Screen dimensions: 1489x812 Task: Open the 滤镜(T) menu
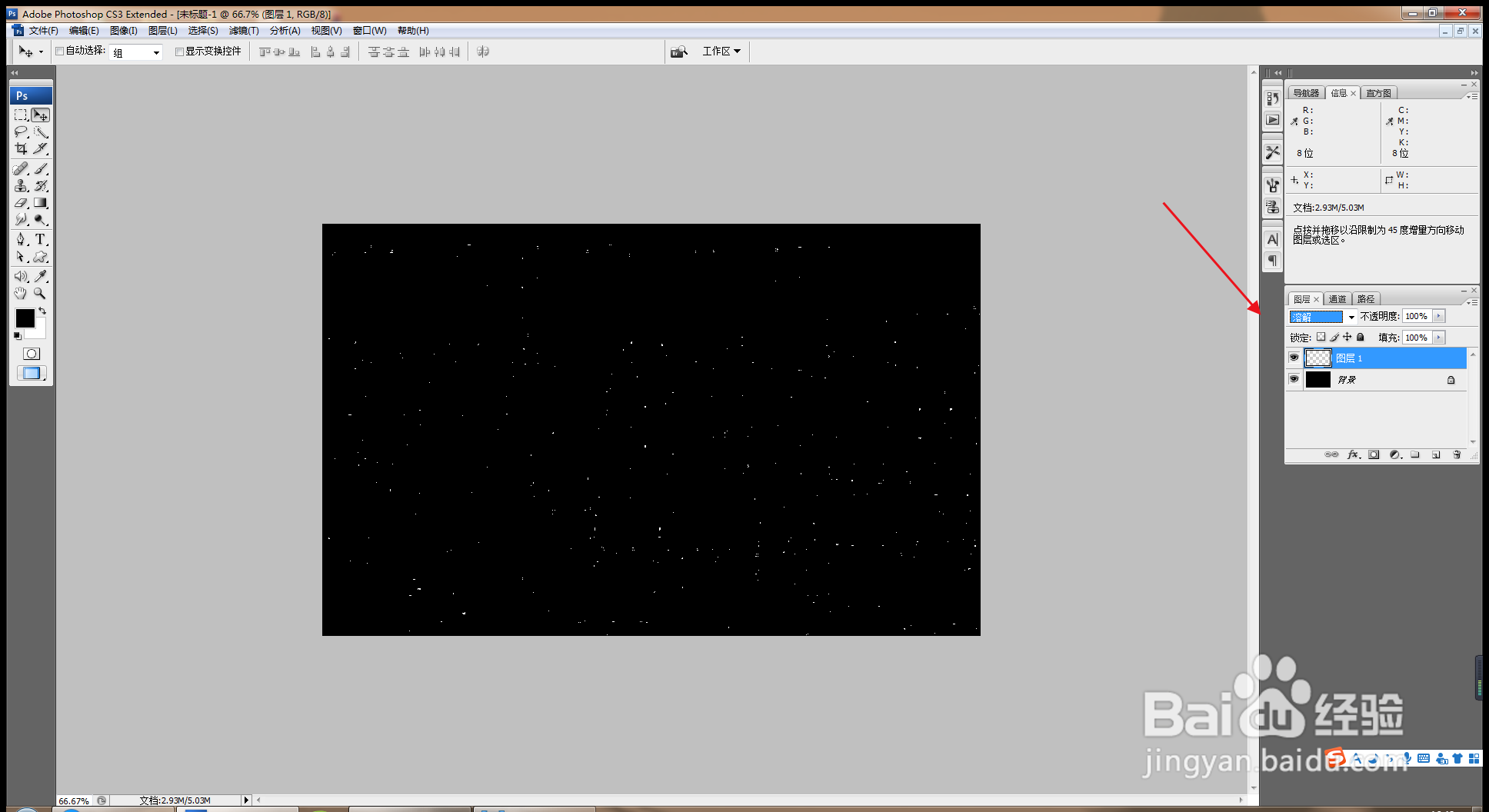tap(244, 31)
